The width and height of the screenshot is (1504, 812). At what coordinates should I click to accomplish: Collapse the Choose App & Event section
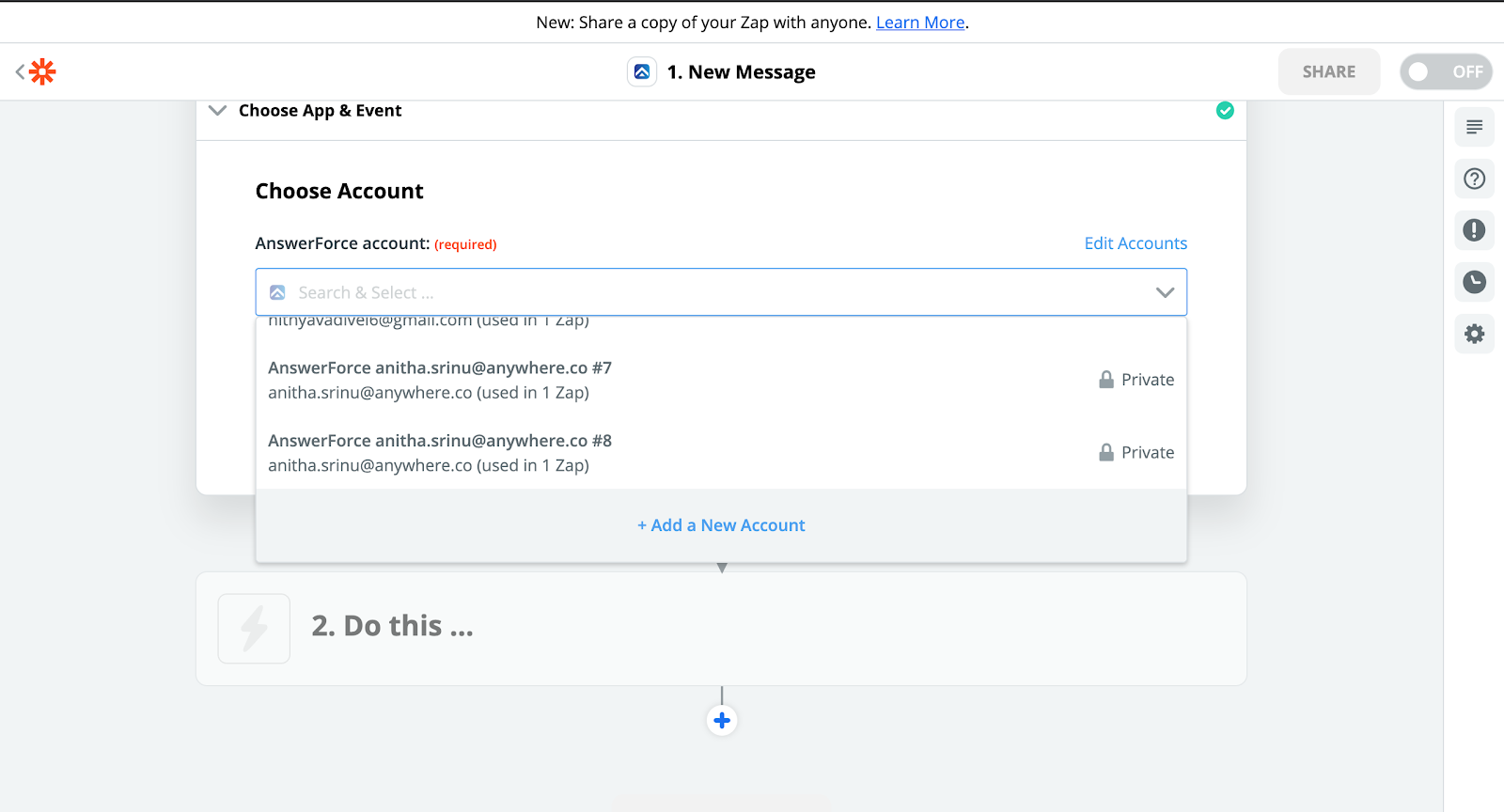[217, 111]
